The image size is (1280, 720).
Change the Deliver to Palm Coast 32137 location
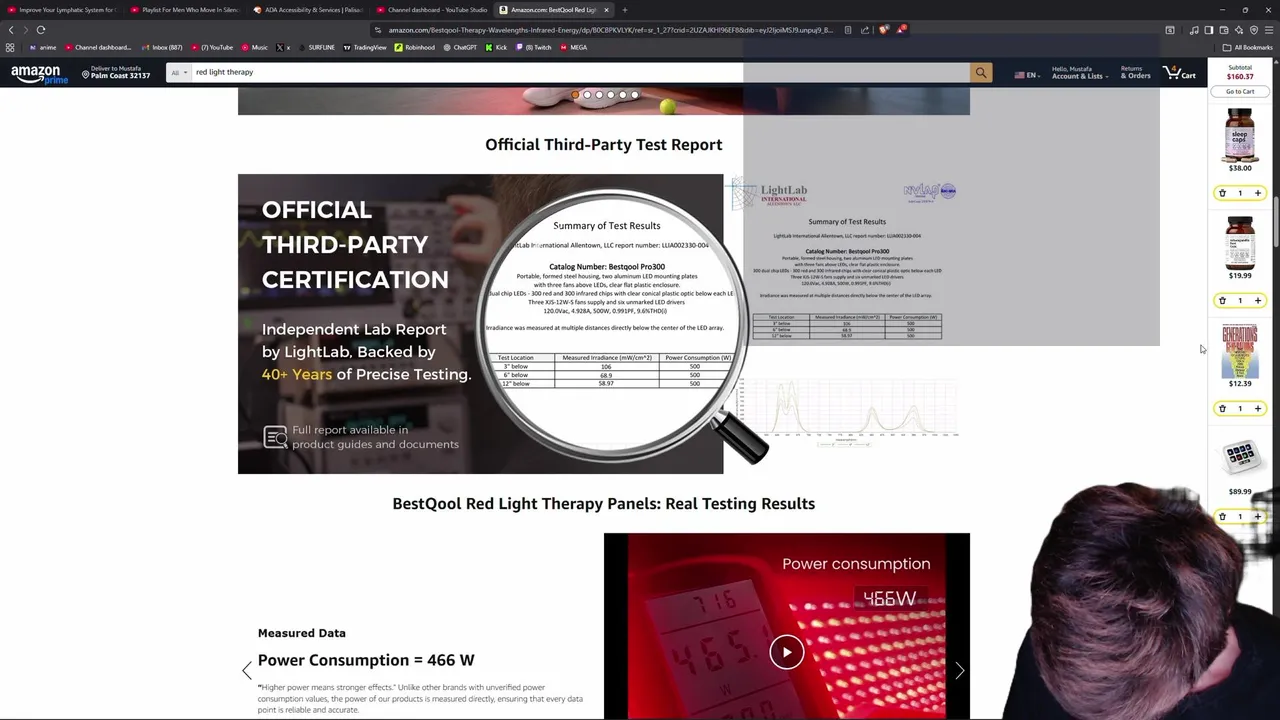coord(116,72)
